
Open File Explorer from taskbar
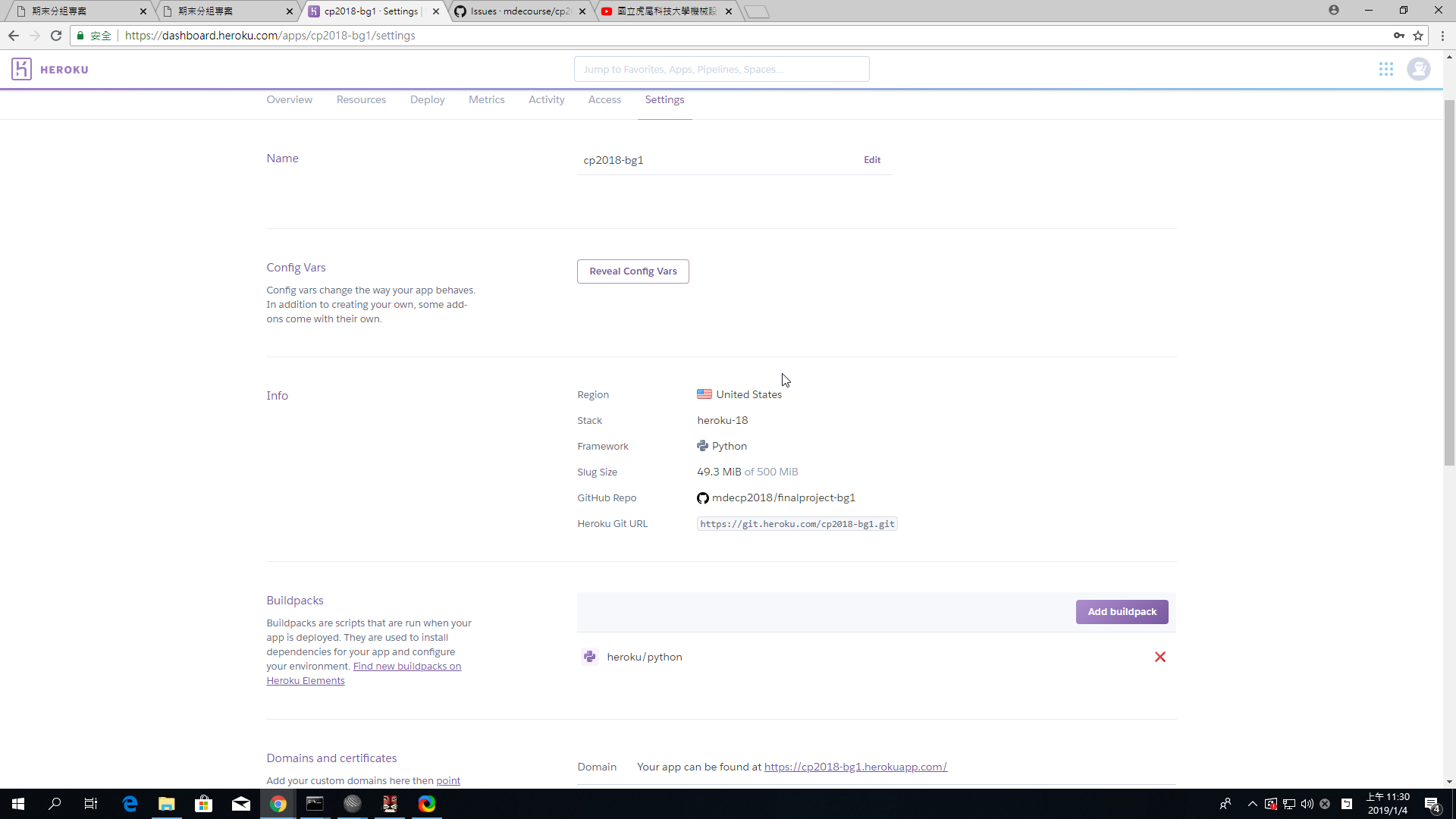point(167,804)
